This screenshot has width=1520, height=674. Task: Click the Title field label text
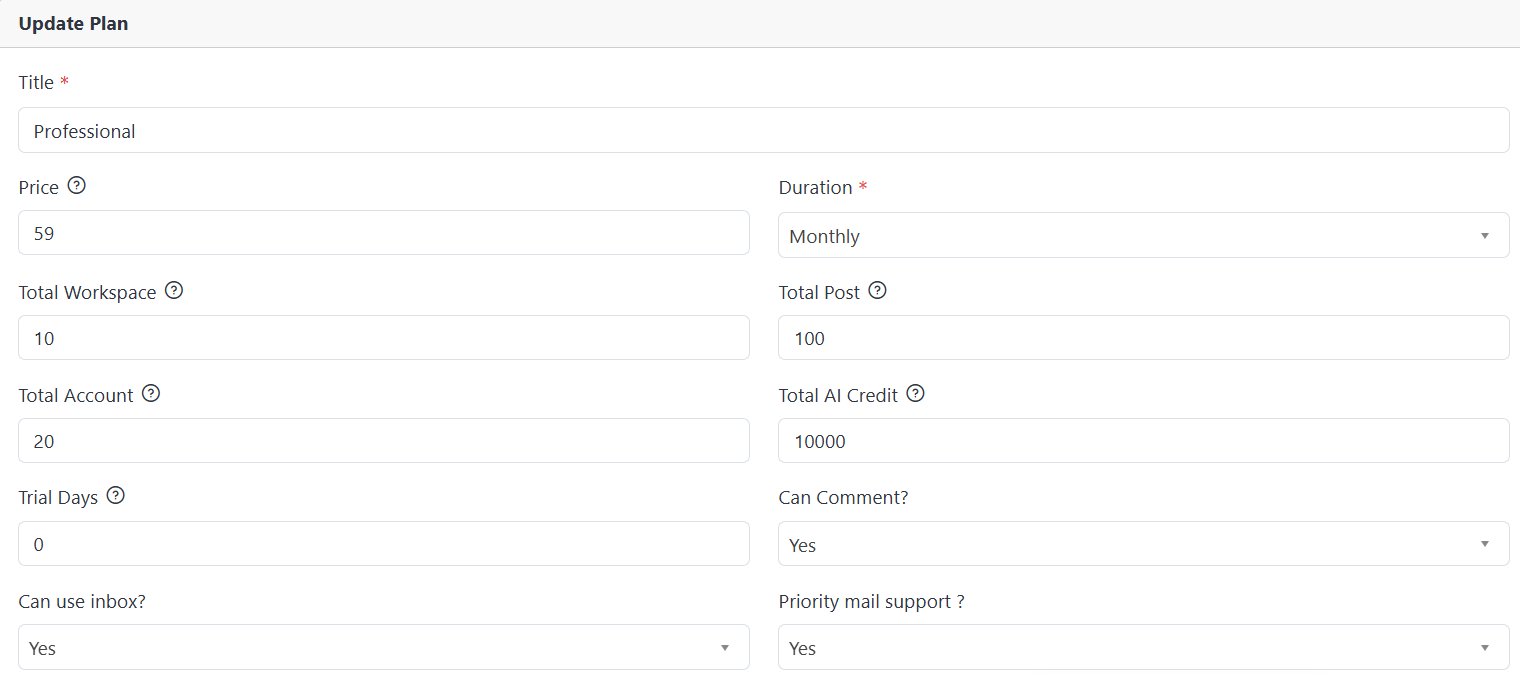pos(36,83)
